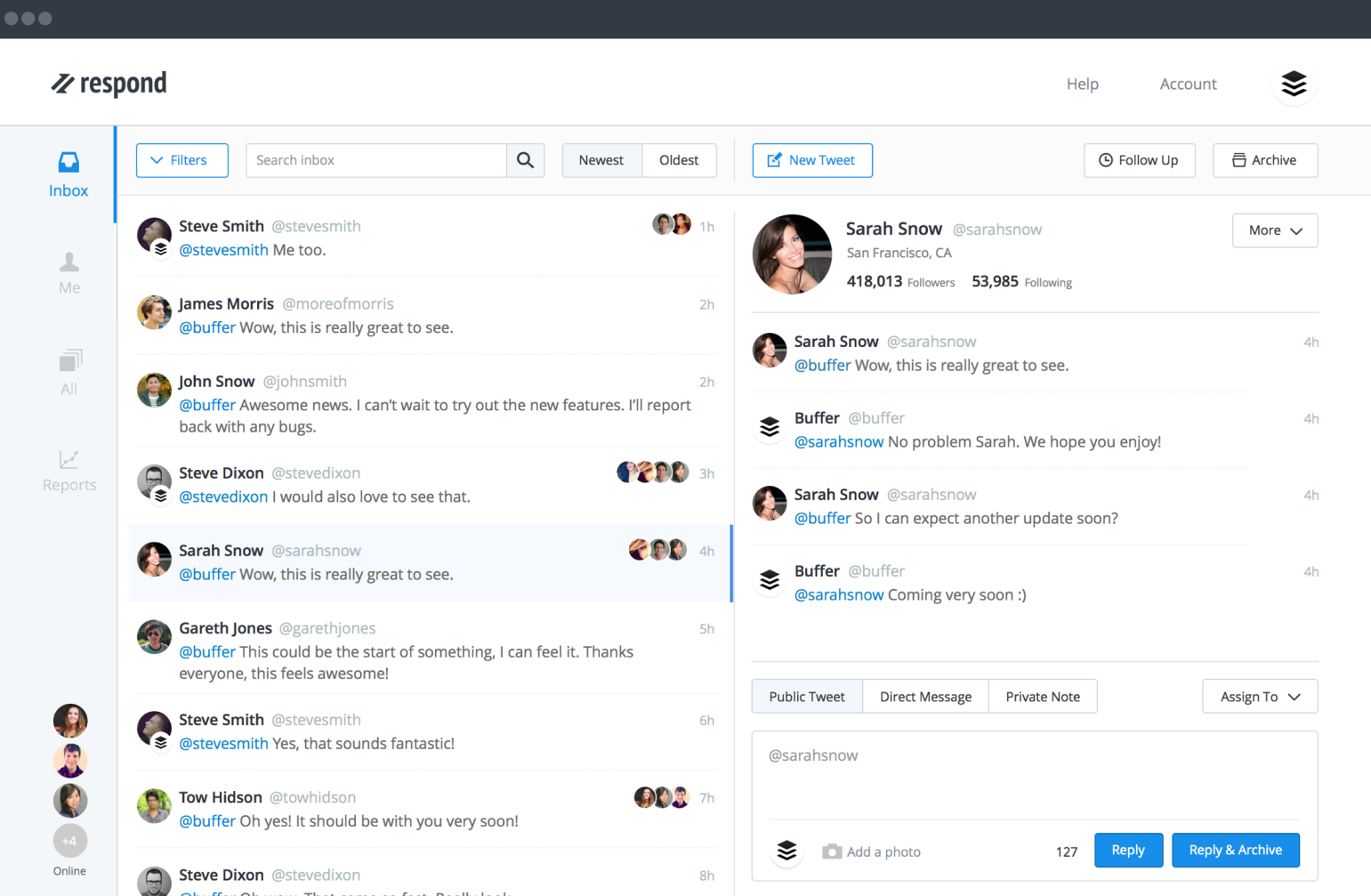Viewport: 1371px width, 896px height.
Task: Click participant avatars on Tow Hidson message
Action: click(662, 796)
